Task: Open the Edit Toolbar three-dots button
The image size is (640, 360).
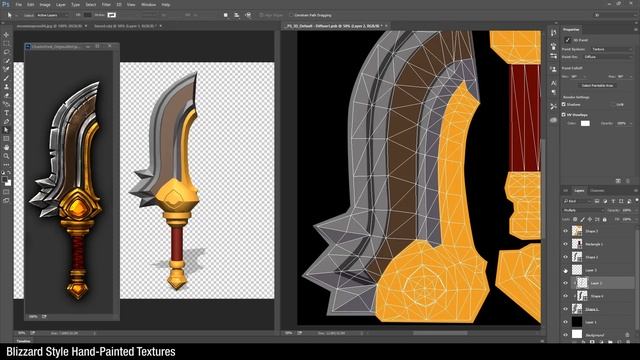Action: [6, 164]
